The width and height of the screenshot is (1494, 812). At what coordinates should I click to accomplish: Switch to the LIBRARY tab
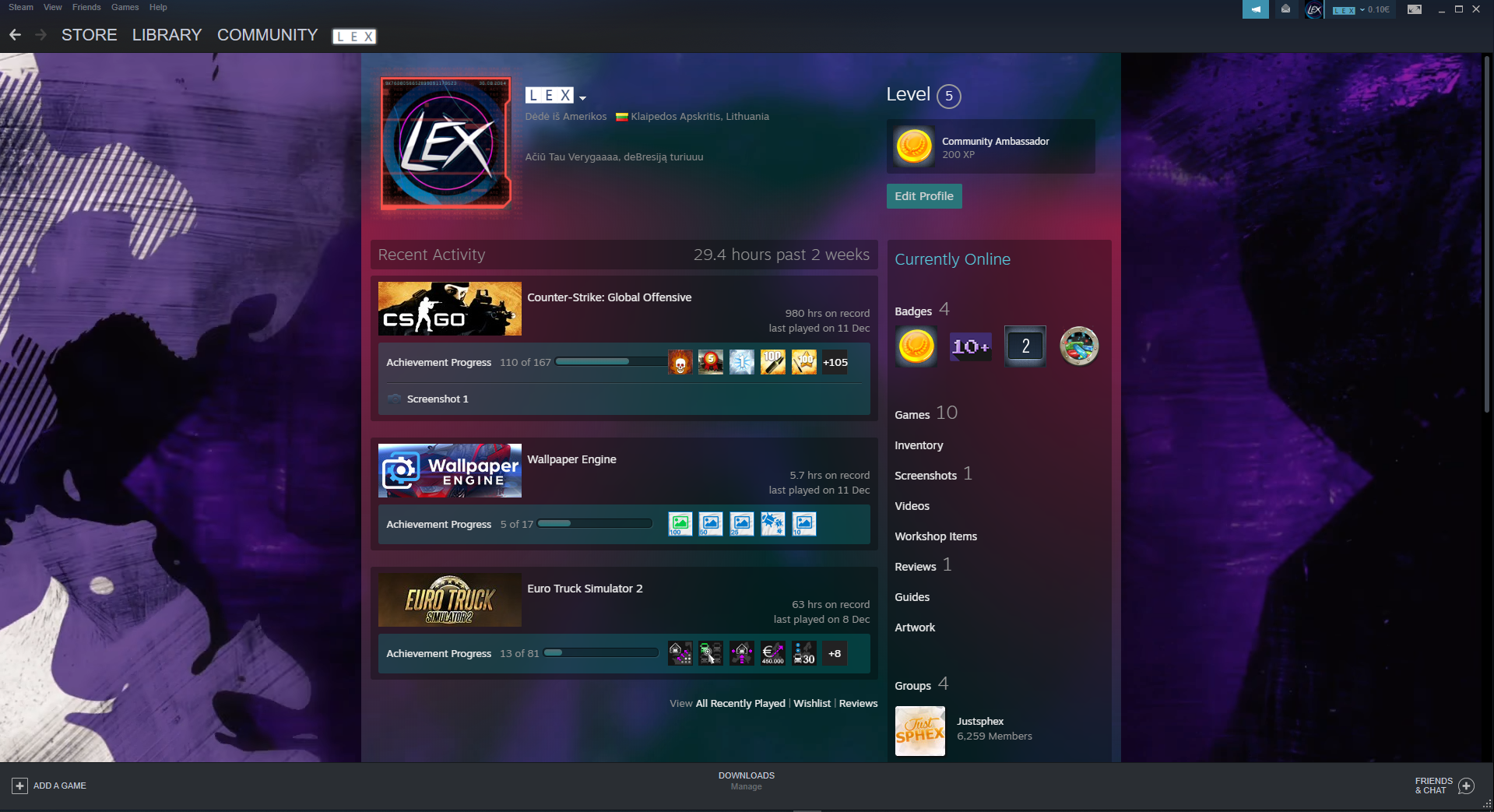(x=167, y=35)
